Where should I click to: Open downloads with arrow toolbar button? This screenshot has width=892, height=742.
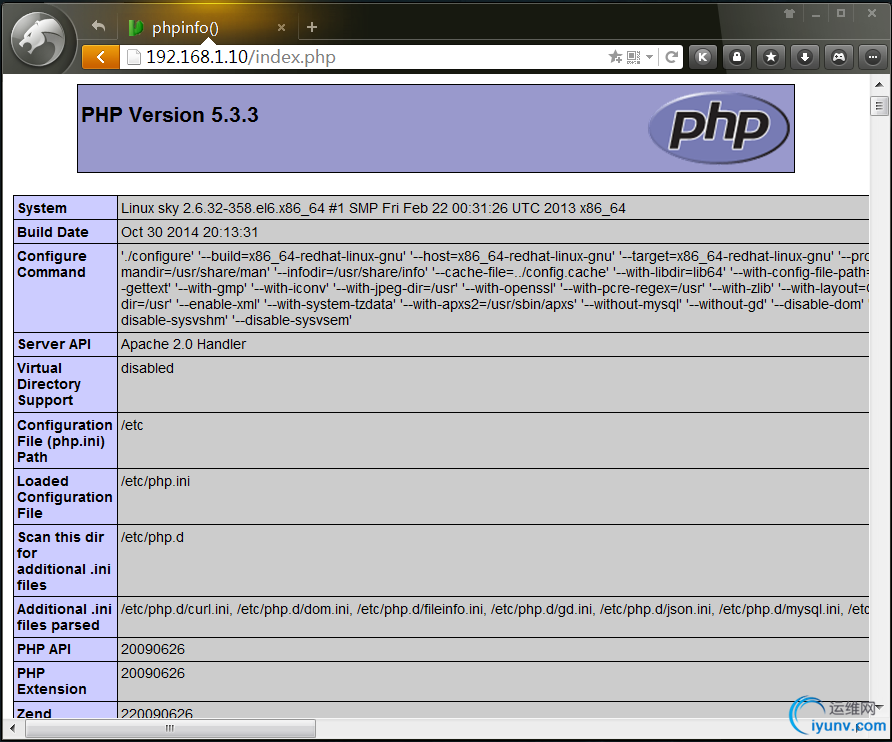coord(805,57)
